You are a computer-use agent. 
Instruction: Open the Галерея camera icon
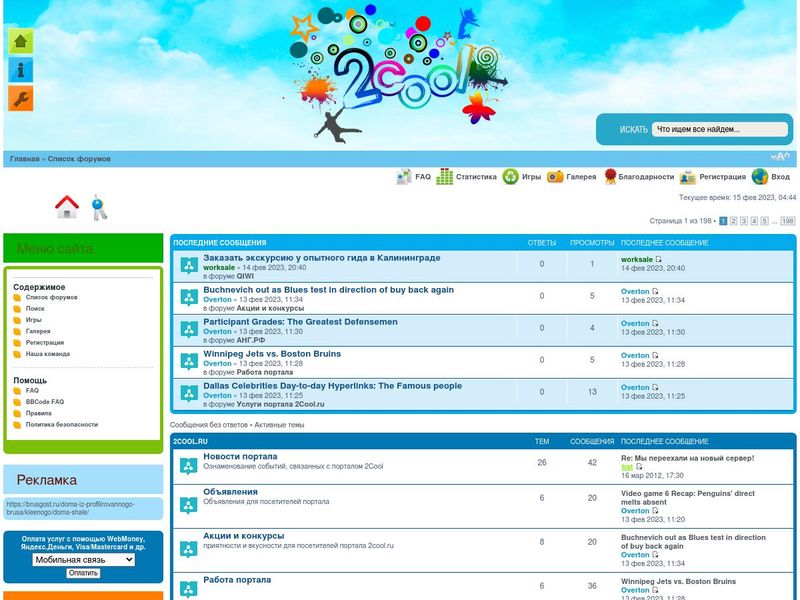tap(555, 177)
